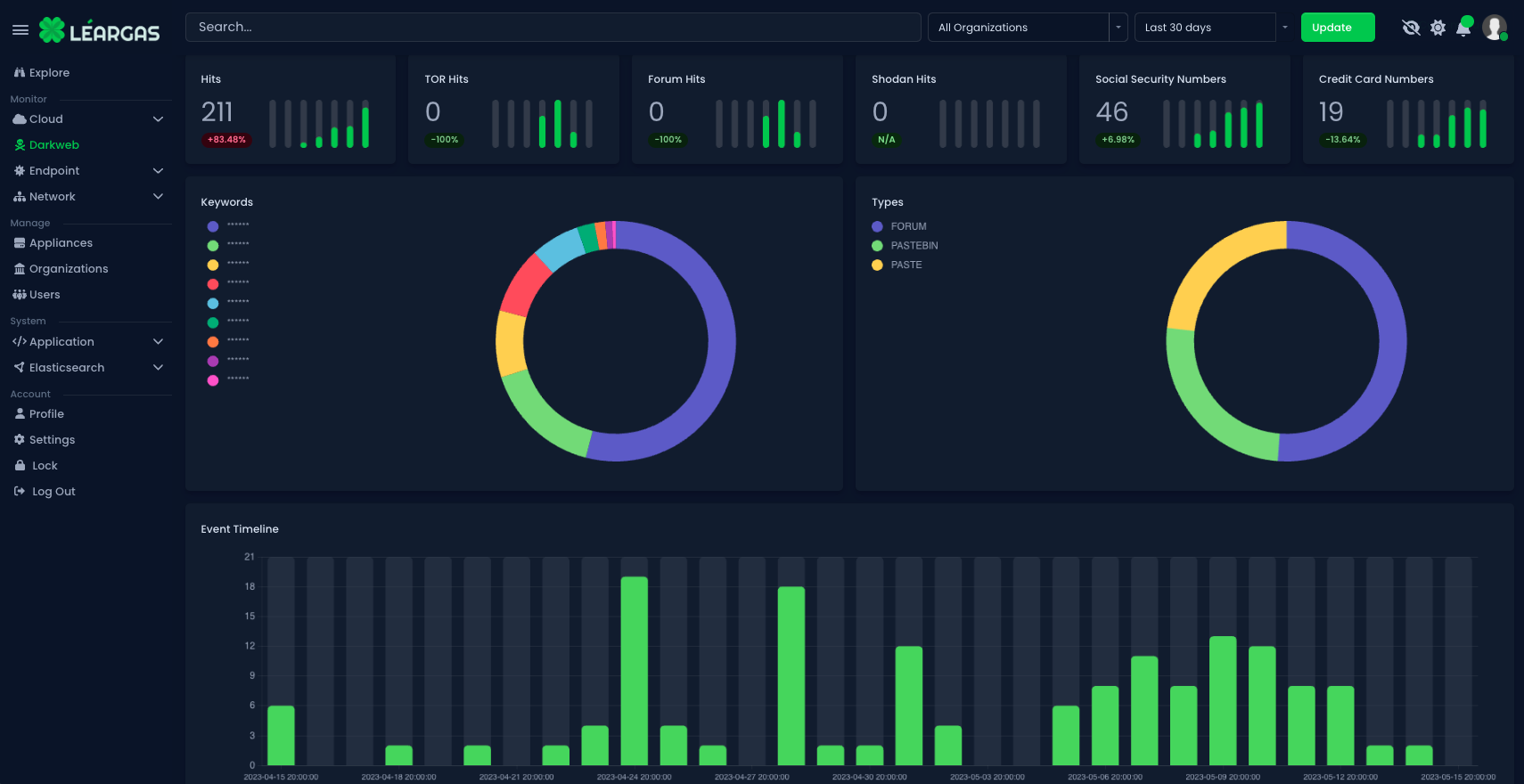Click the Cloud icon in sidebar
The image size is (1524, 784).
pos(20,119)
